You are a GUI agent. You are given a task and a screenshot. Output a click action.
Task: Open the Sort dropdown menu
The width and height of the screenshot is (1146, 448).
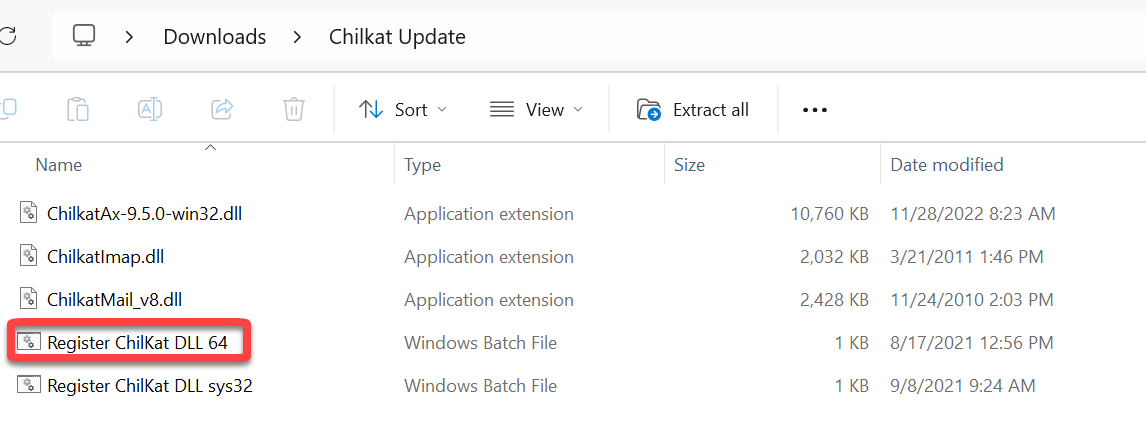point(403,110)
